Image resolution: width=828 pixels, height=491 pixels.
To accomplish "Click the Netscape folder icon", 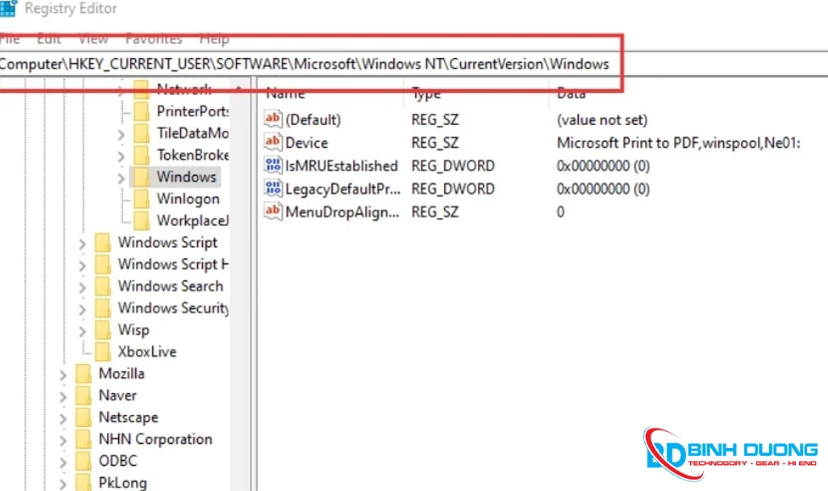I will 83,418.
